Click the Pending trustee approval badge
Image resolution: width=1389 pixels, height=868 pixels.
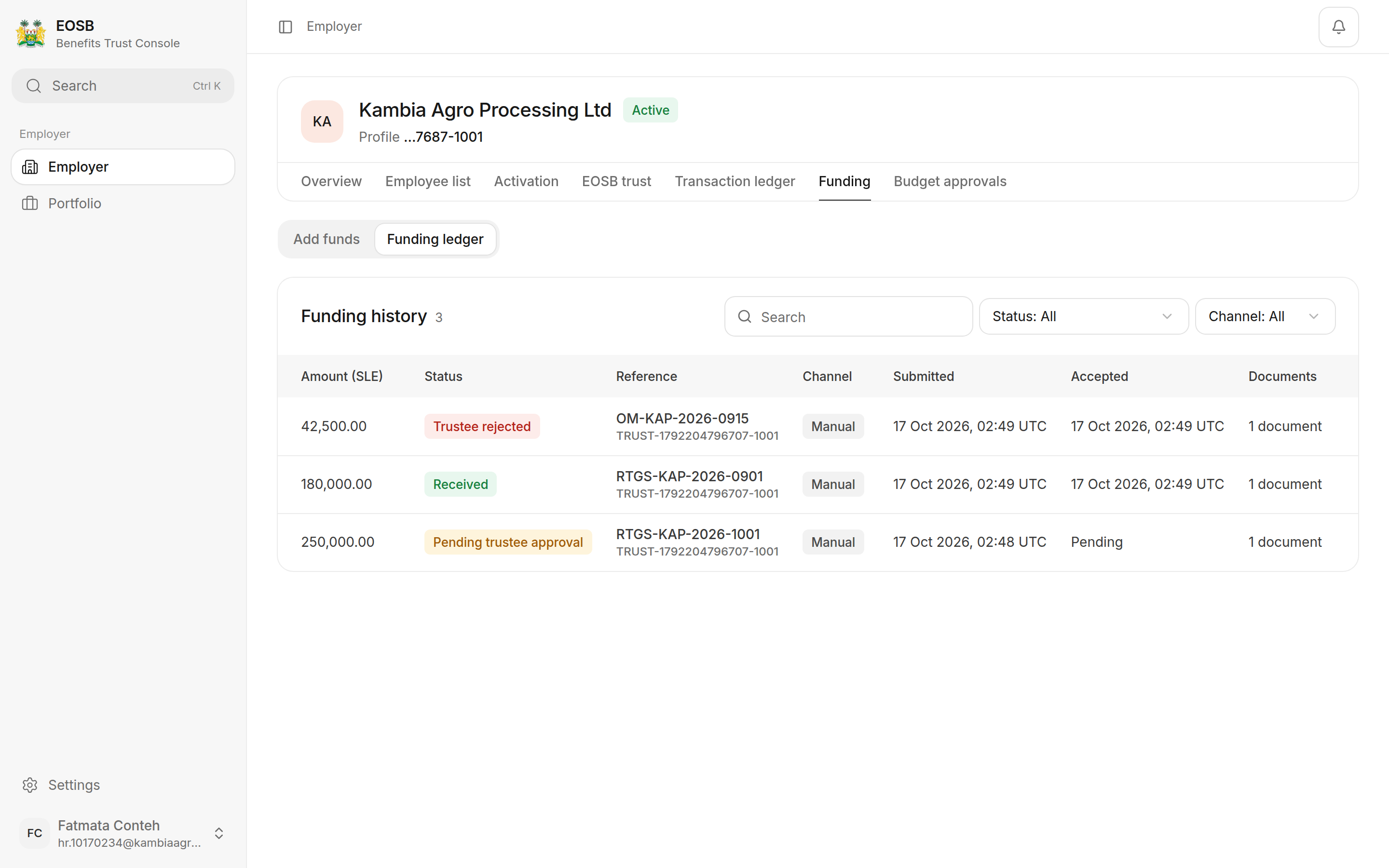(x=507, y=542)
